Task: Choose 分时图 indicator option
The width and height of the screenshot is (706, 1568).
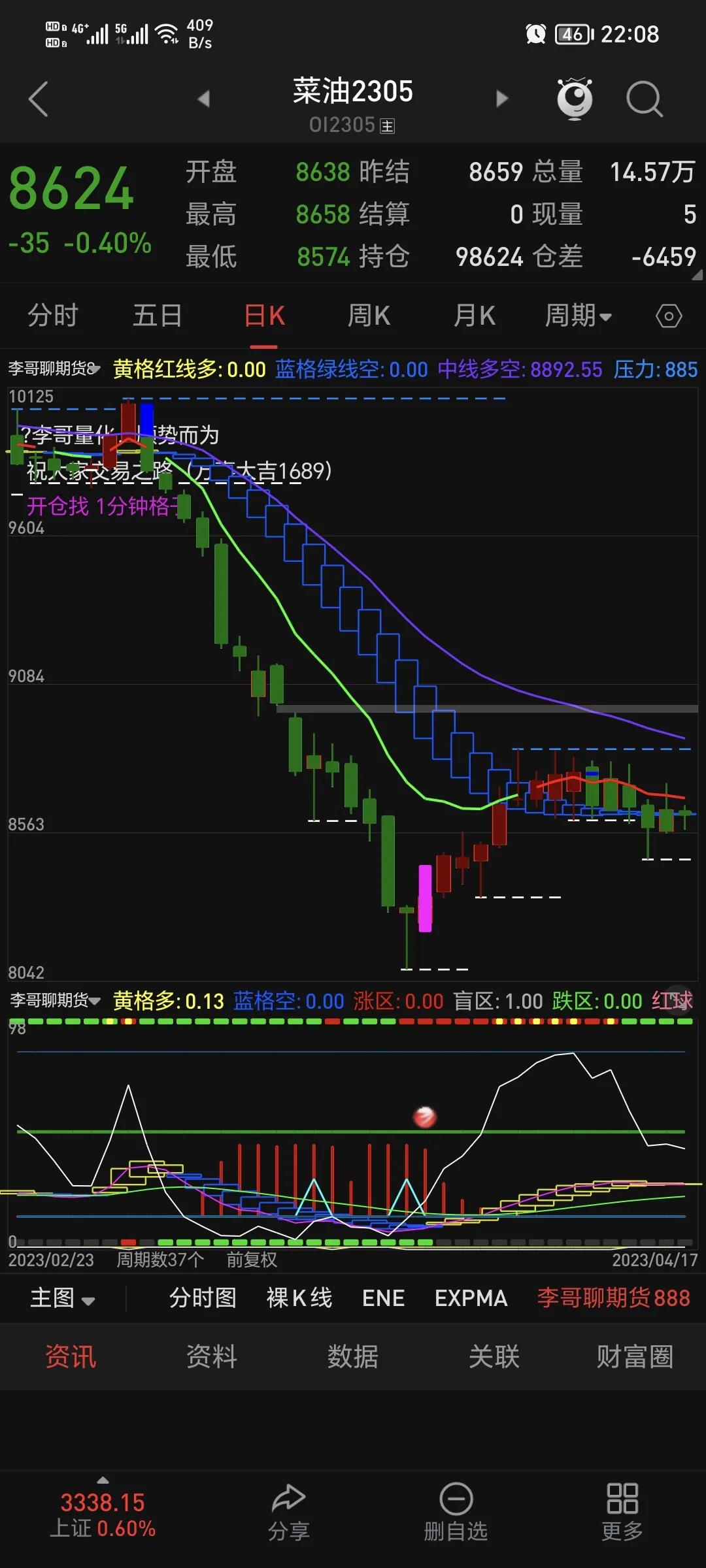Action: tap(203, 1298)
